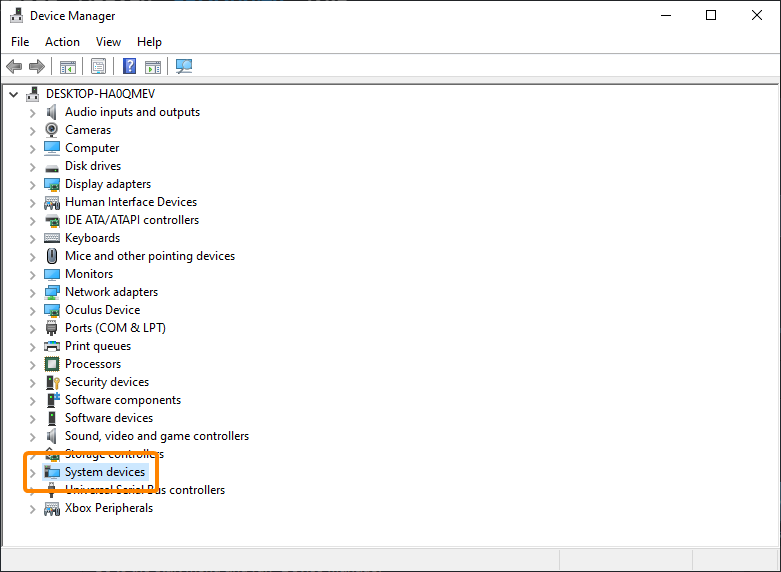Viewport: 781px width, 572px height.
Task: Select the 'Oculus Device' label
Action: point(103,310)
